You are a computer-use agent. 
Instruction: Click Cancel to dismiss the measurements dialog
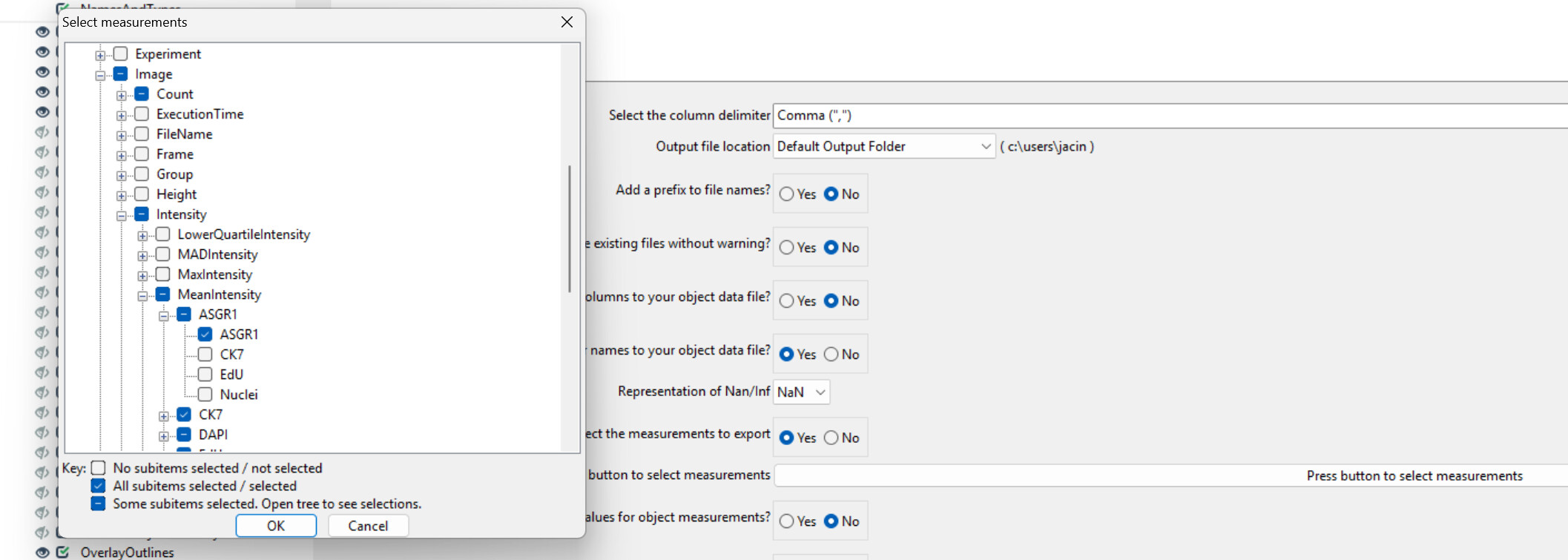(x=368, y=525)
